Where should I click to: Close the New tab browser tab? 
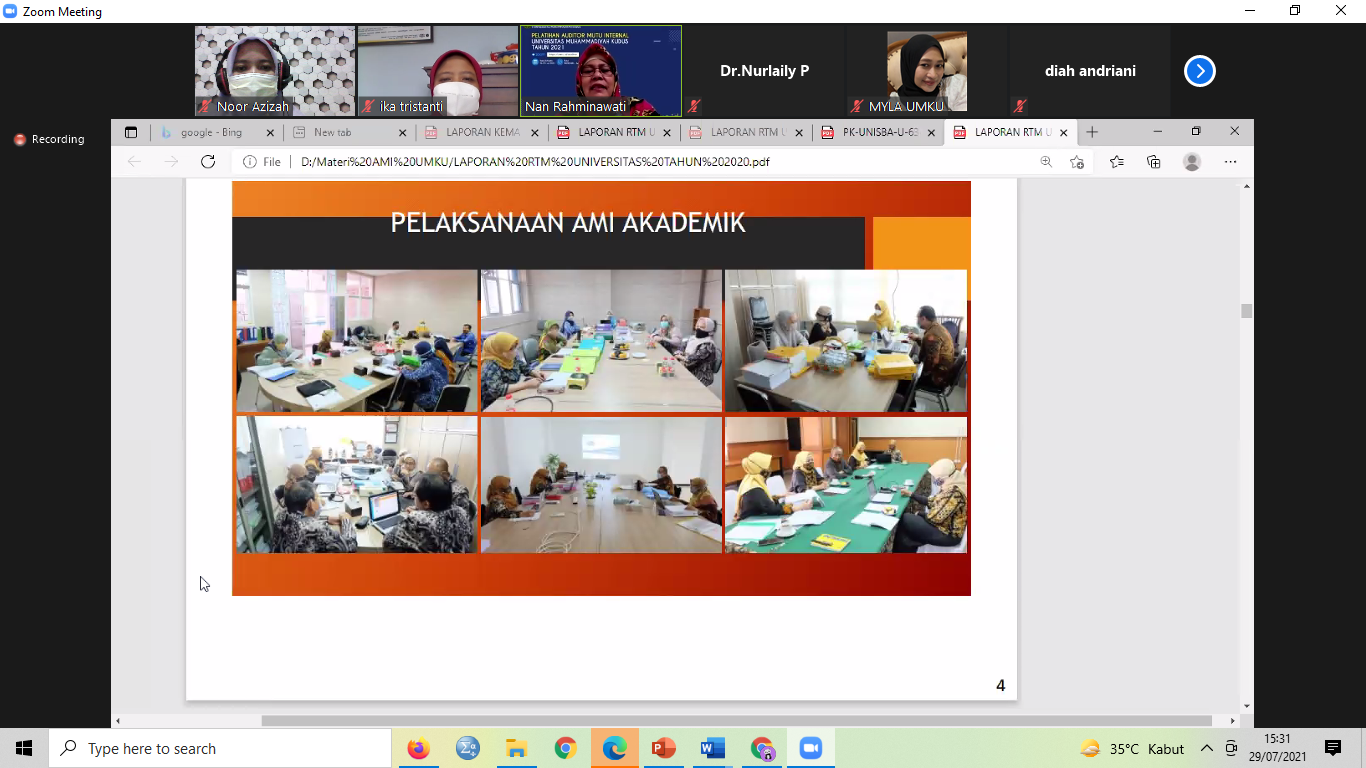[403, 132]
